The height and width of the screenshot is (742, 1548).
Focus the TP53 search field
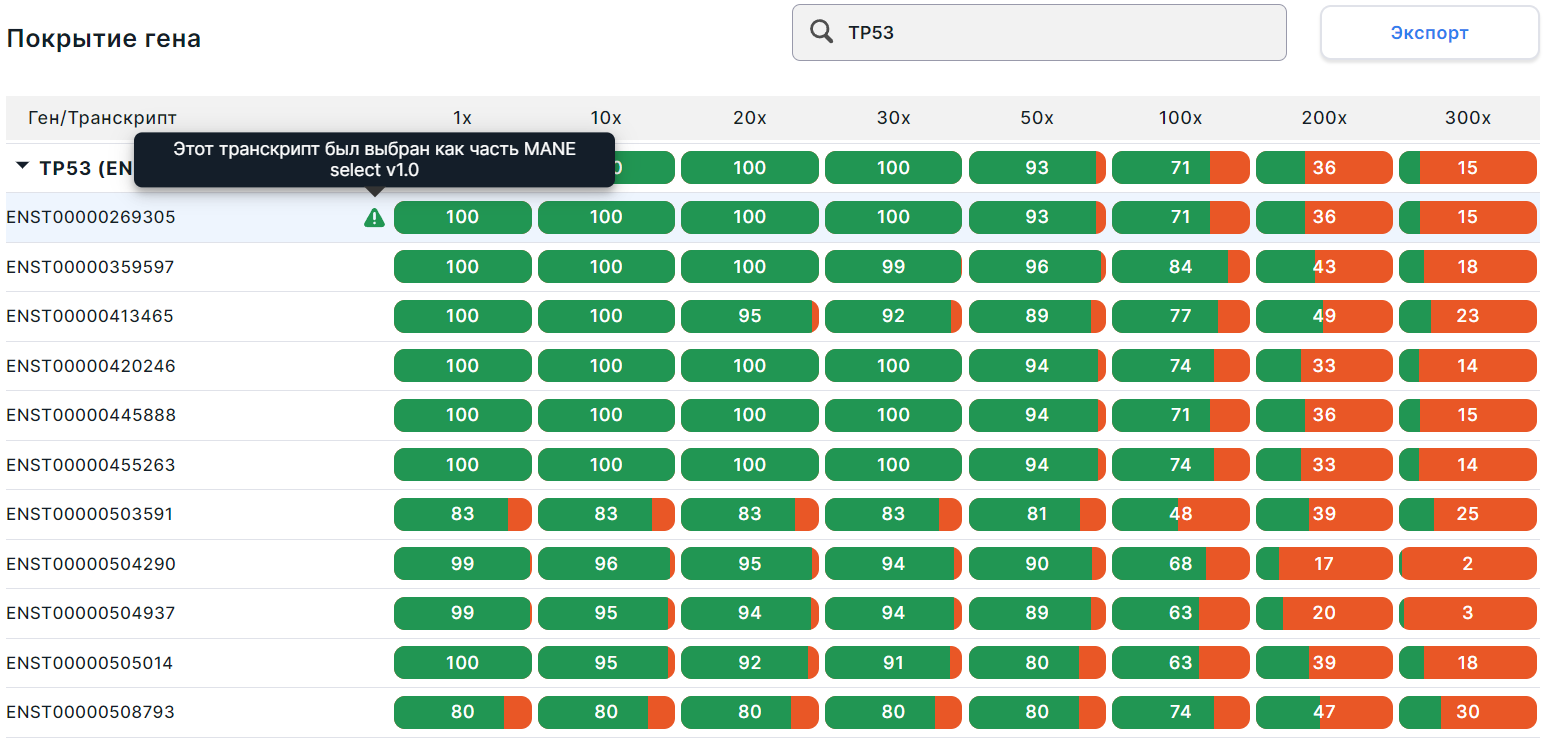coord(1039,32)
